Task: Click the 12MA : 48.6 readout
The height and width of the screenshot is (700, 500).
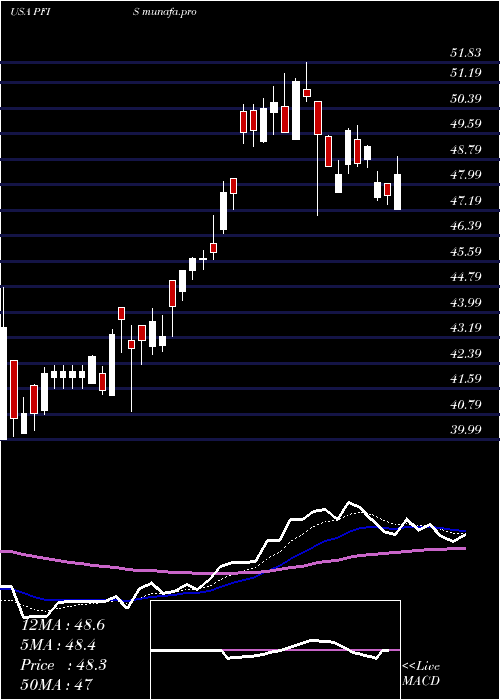Action: click(63, 625)
